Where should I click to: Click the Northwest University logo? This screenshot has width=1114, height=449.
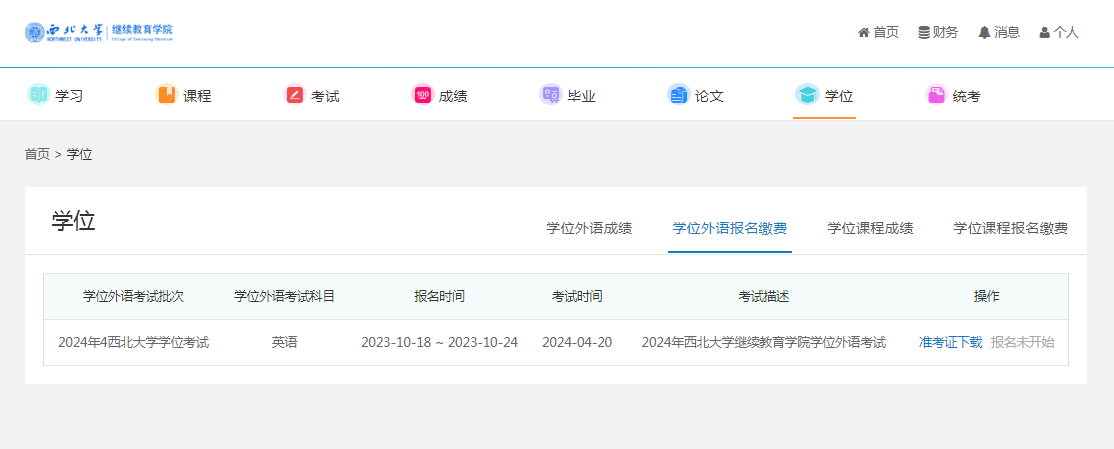click(99, 32)
